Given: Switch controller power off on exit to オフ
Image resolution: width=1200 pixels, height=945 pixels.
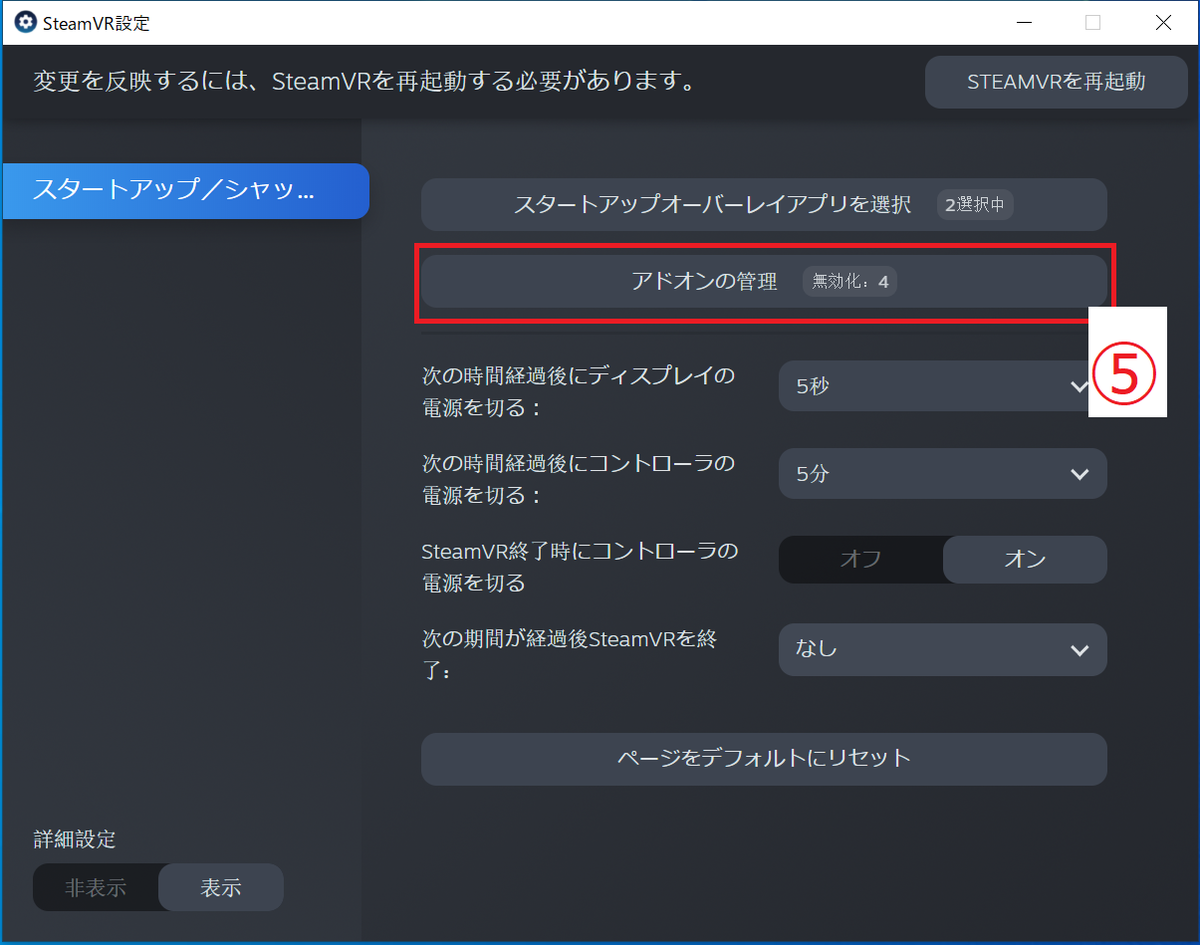Looking at the screenshot, I should point(860,559).
